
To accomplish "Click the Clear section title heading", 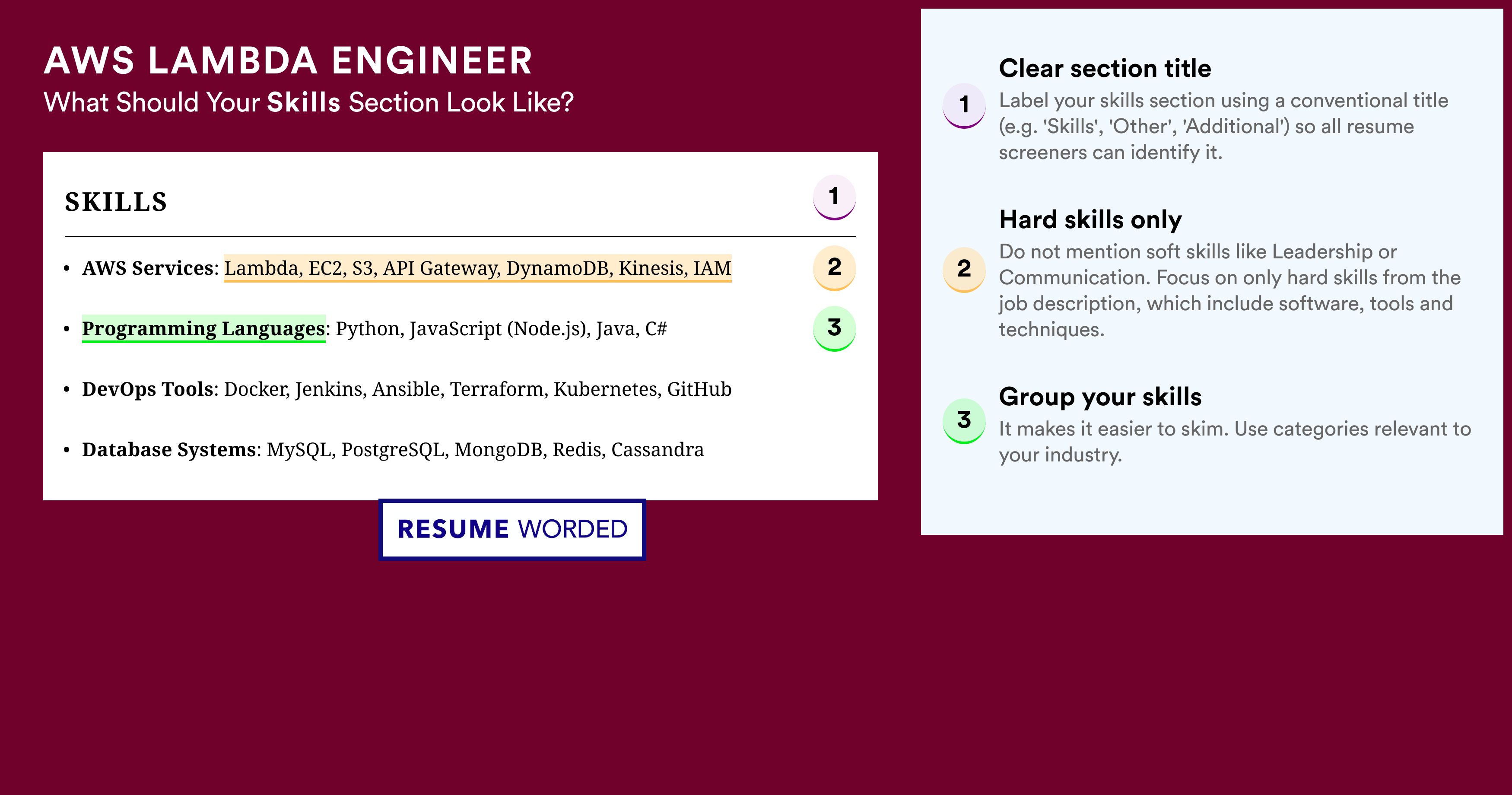I will tap(1105, 68).
